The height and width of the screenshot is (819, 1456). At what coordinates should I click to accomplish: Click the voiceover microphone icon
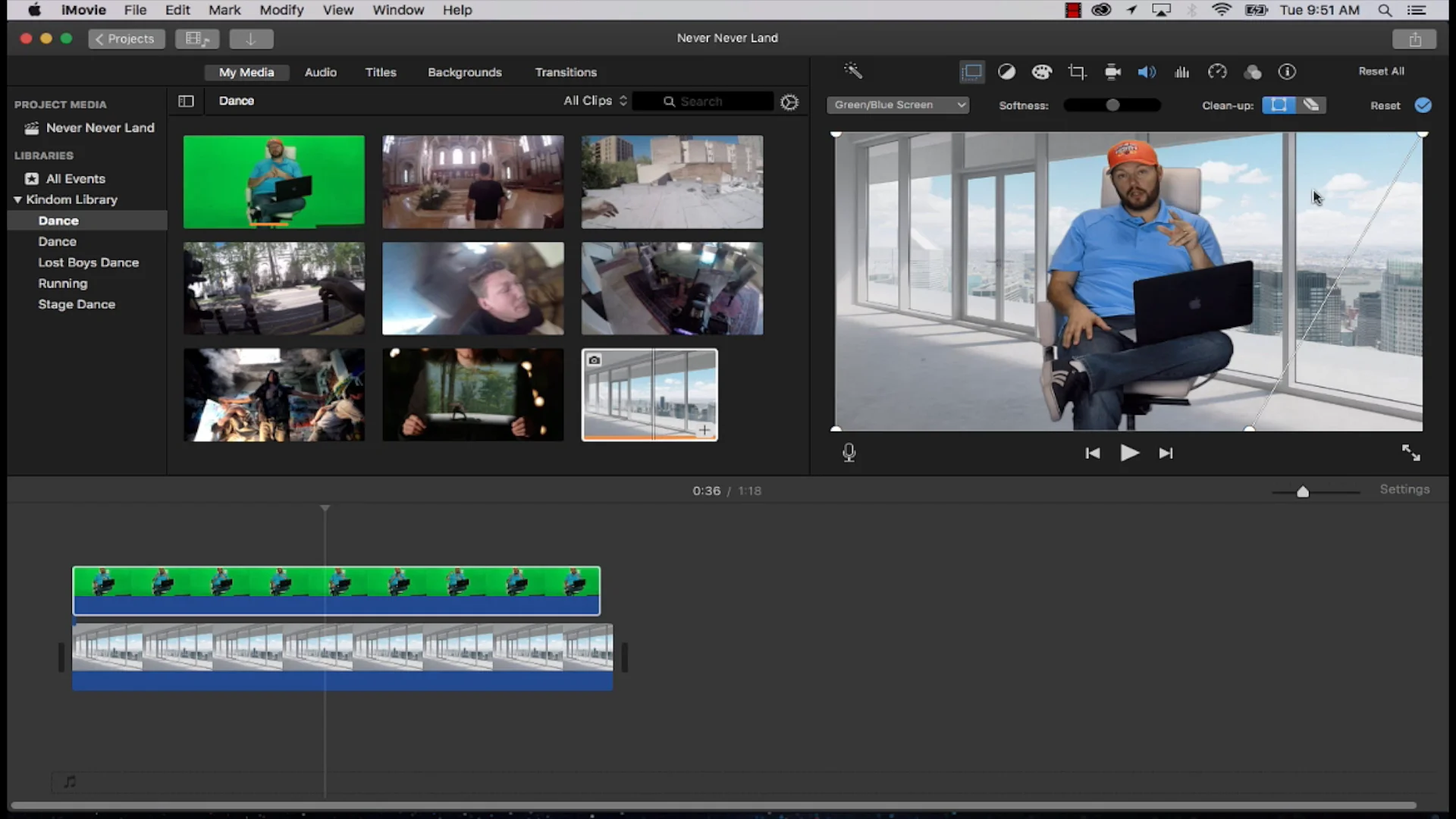849,453
